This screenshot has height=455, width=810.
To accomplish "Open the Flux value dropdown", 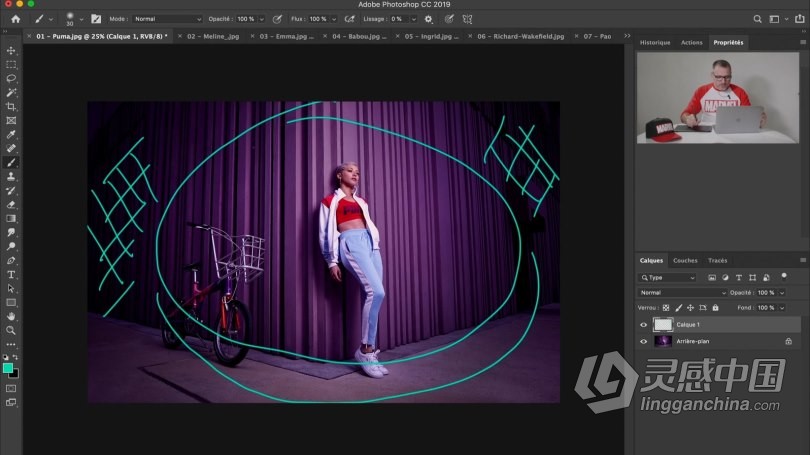I will [x=334, y=19].
